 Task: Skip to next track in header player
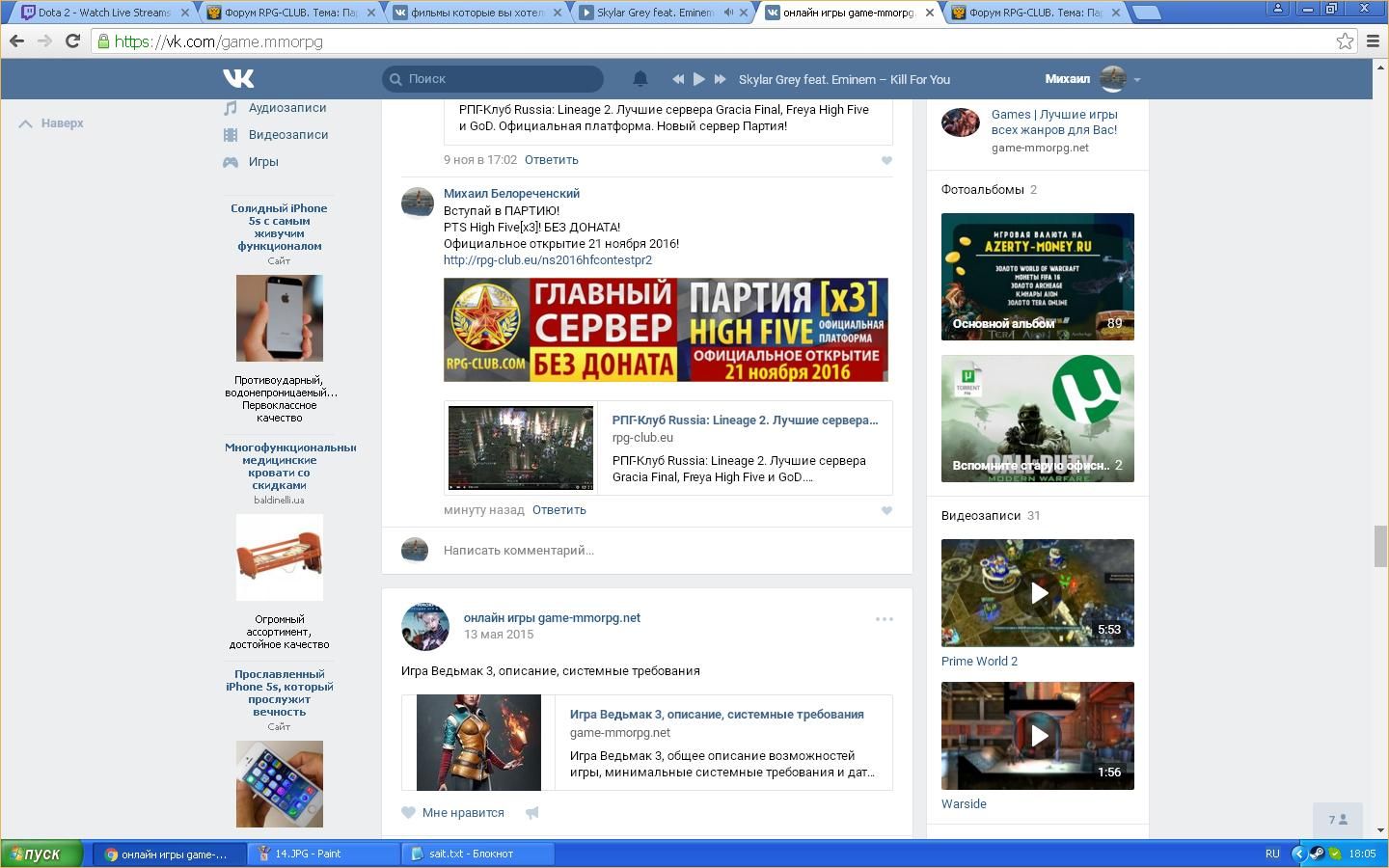[x=720, y=79]
